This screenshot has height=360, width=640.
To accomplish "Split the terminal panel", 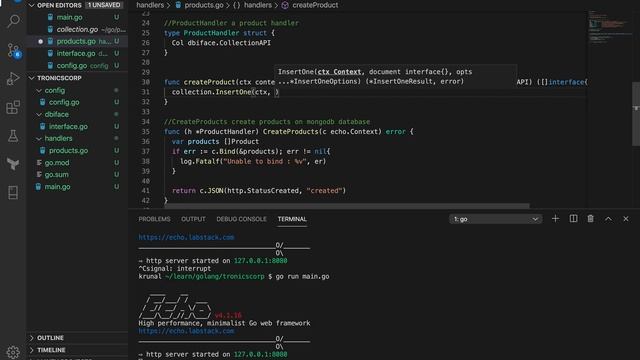I will [573, 219].
